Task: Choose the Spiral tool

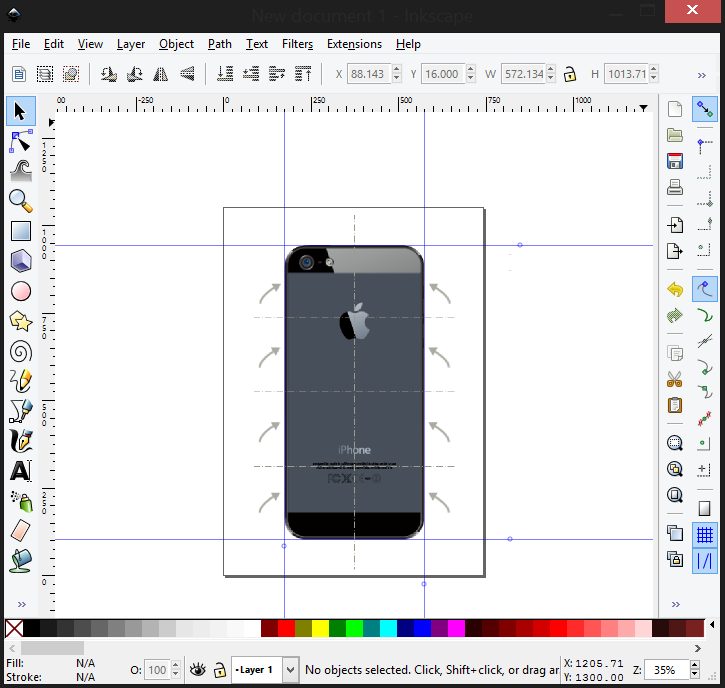Action: (20, 351)
